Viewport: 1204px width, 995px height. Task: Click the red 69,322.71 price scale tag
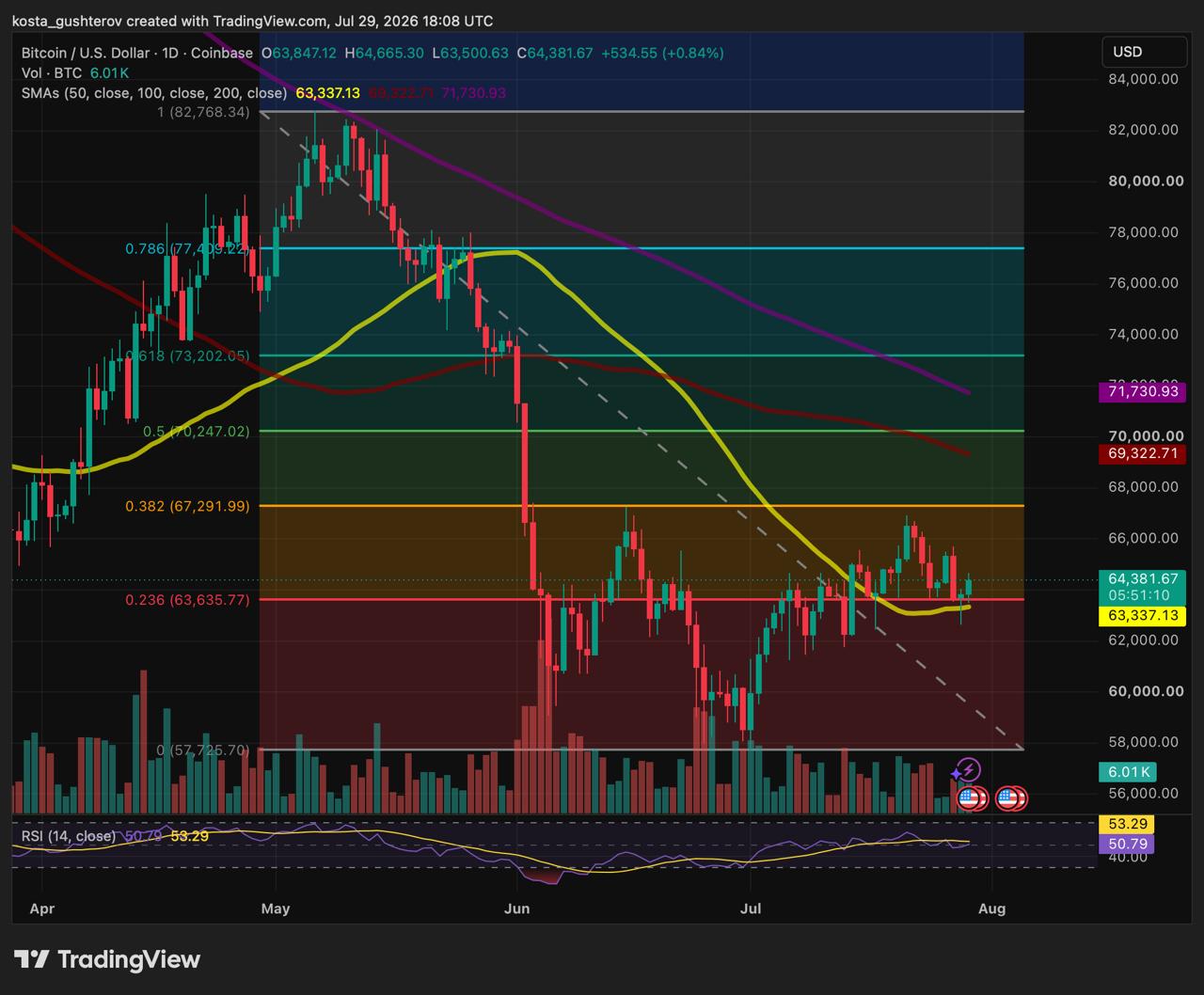click(x=1141, y=454)
